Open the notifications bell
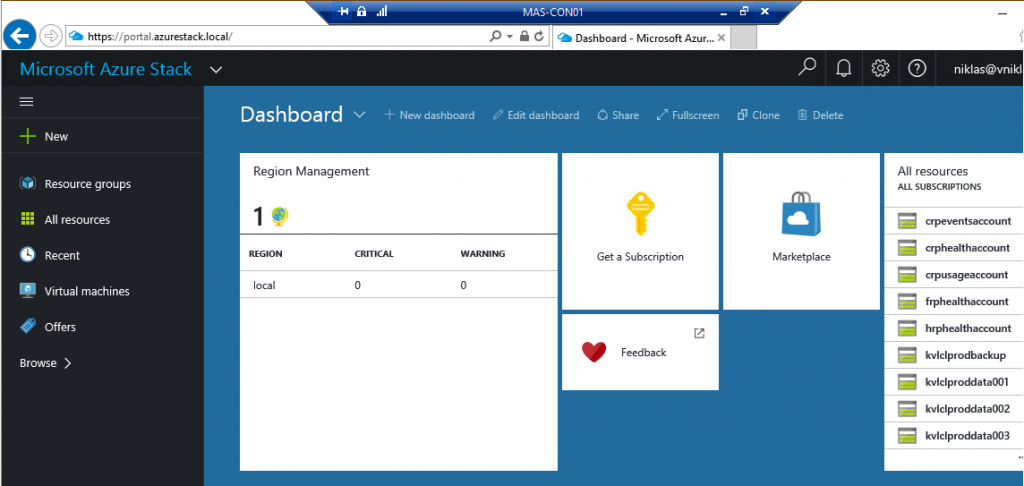 point(844,68)
